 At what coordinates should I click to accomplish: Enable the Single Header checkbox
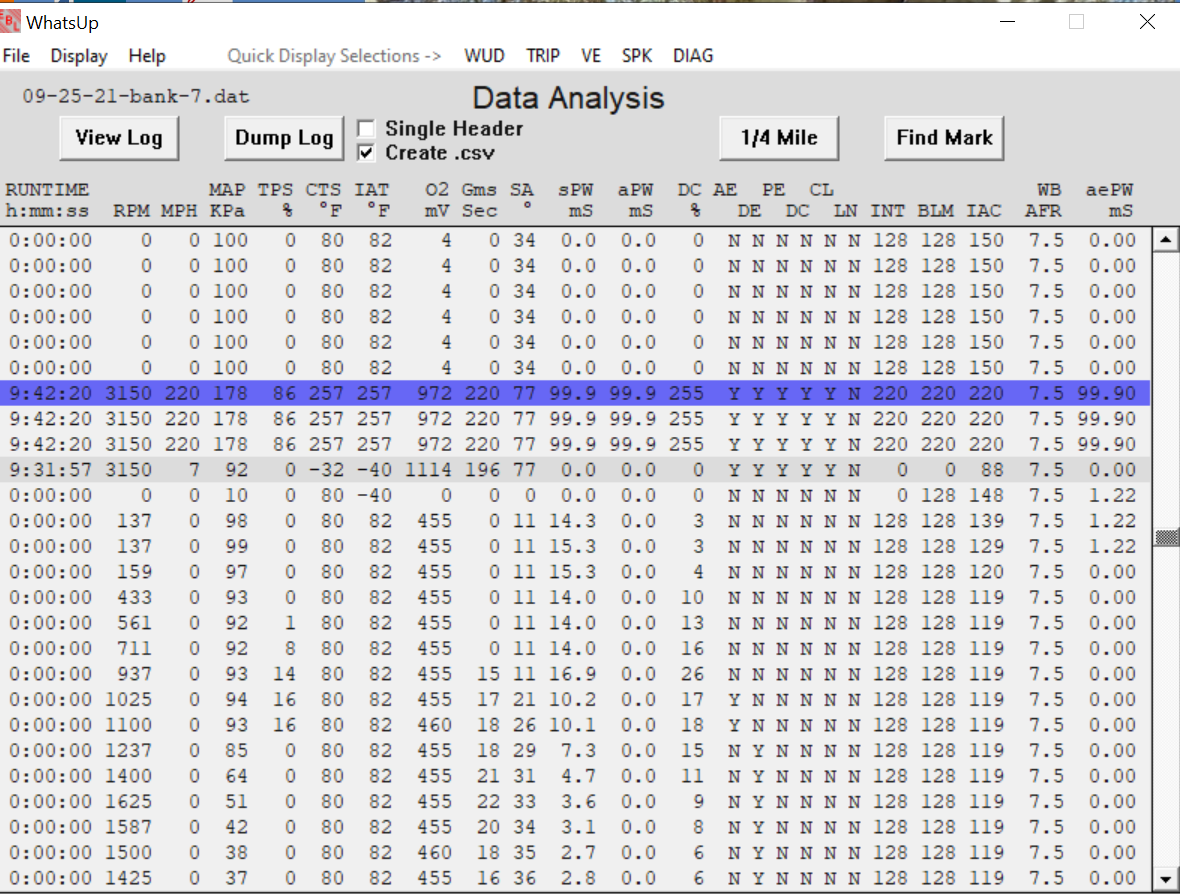[367, 129]
